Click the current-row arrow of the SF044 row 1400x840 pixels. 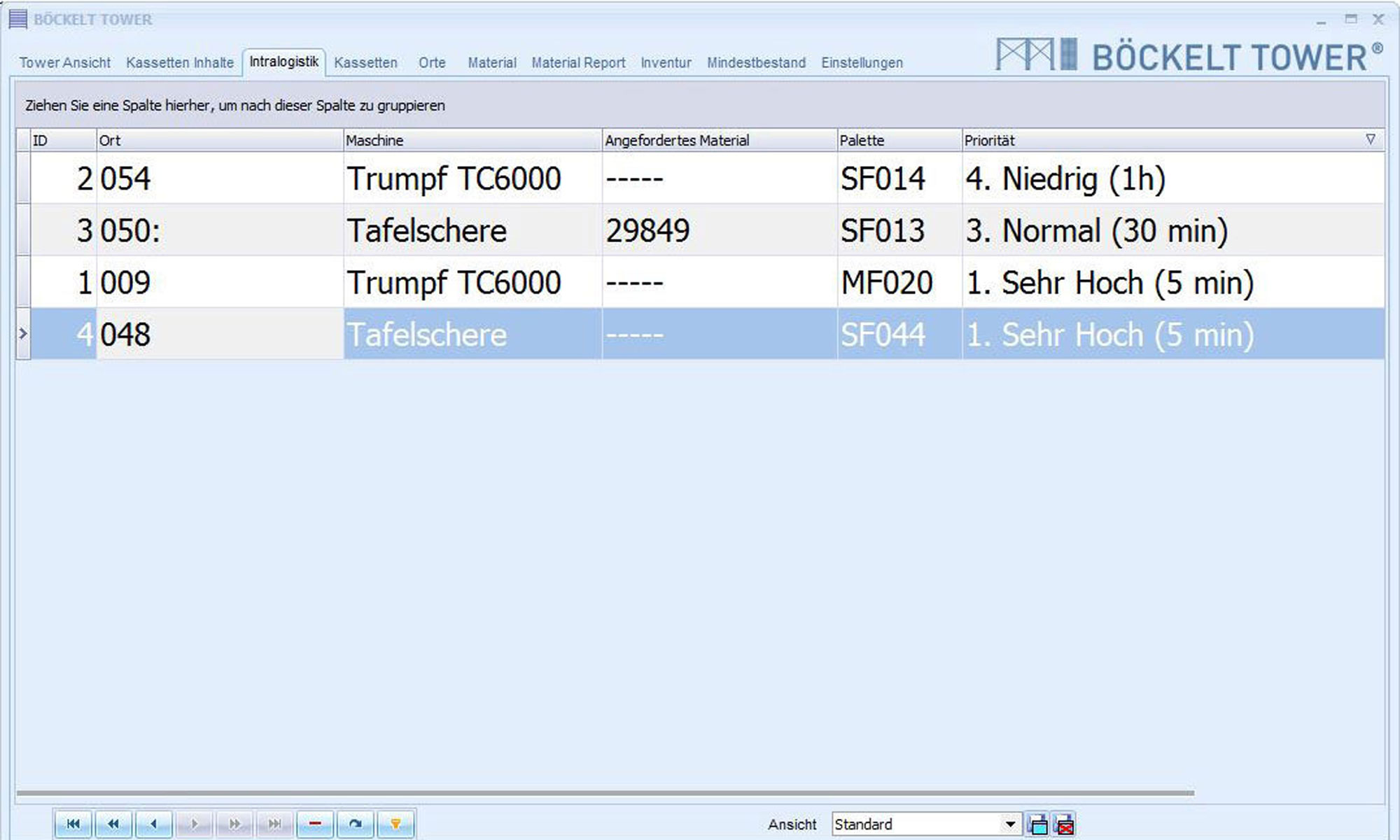(x=23, y=333)
